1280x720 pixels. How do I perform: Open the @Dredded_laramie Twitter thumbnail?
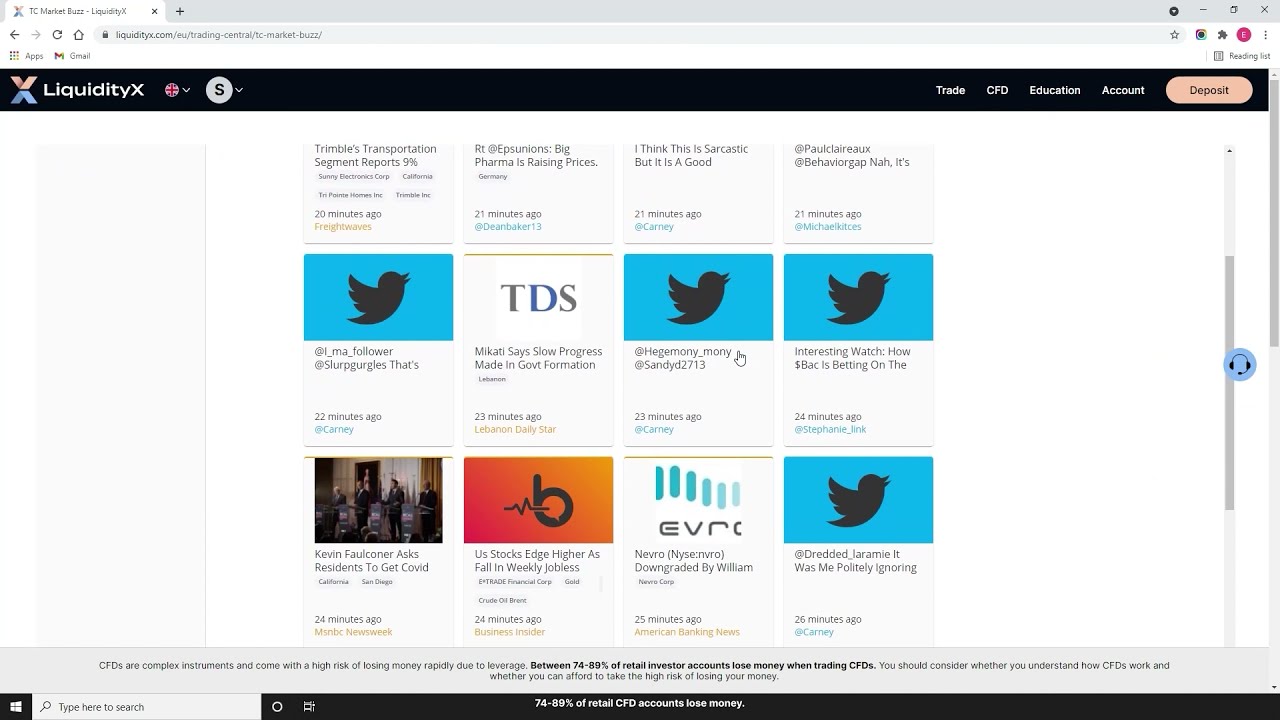(x=858, y=500)
